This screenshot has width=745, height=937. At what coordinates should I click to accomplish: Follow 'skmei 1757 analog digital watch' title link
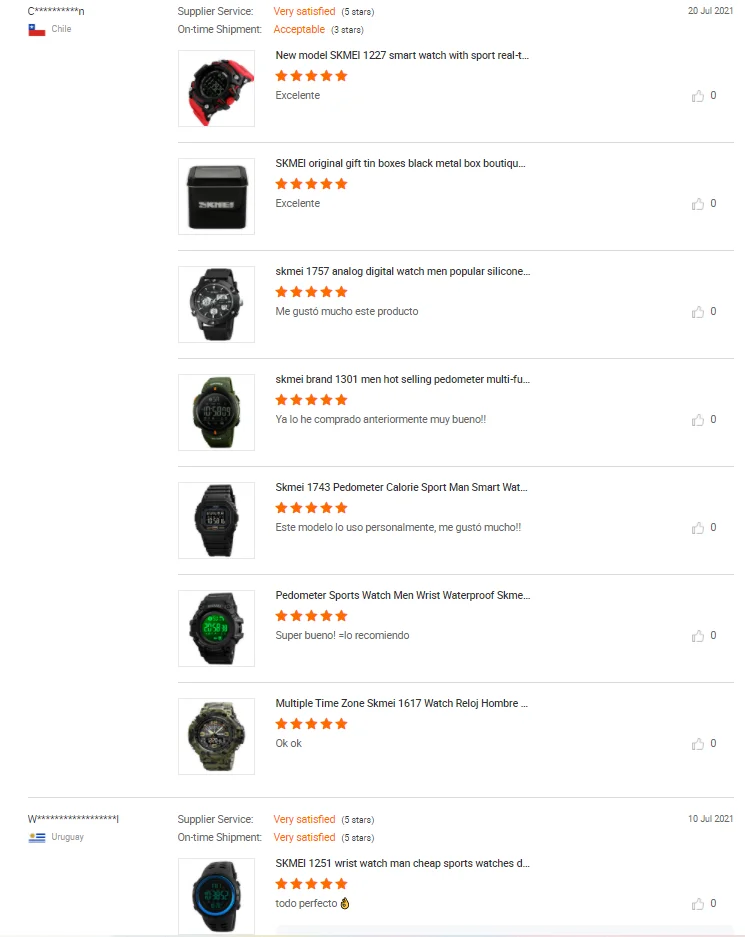click(403, 271)
